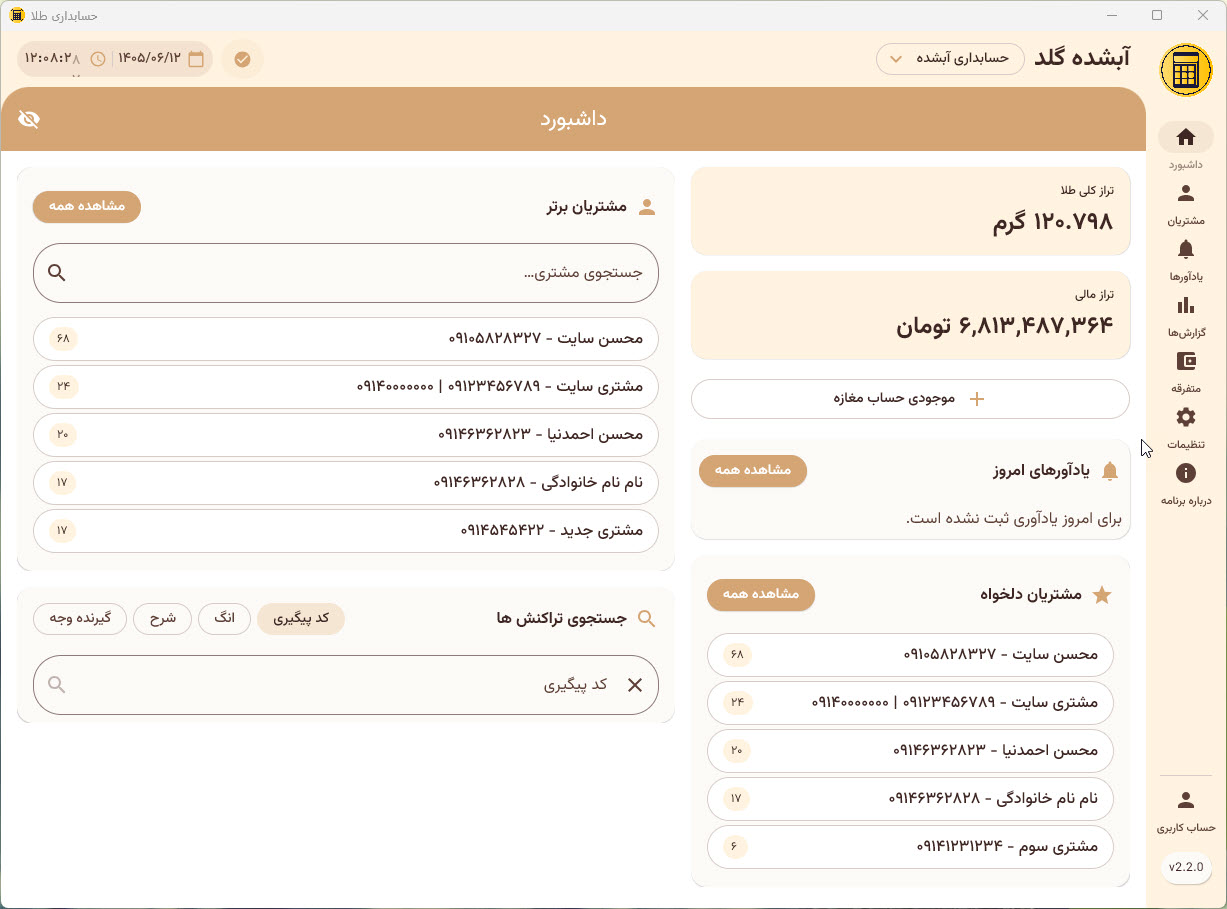This screenshot has width=1227, height=909.
Task: Open نام نام خانوادگی in مشتریان دلخواه list
Action: [910, 799]
